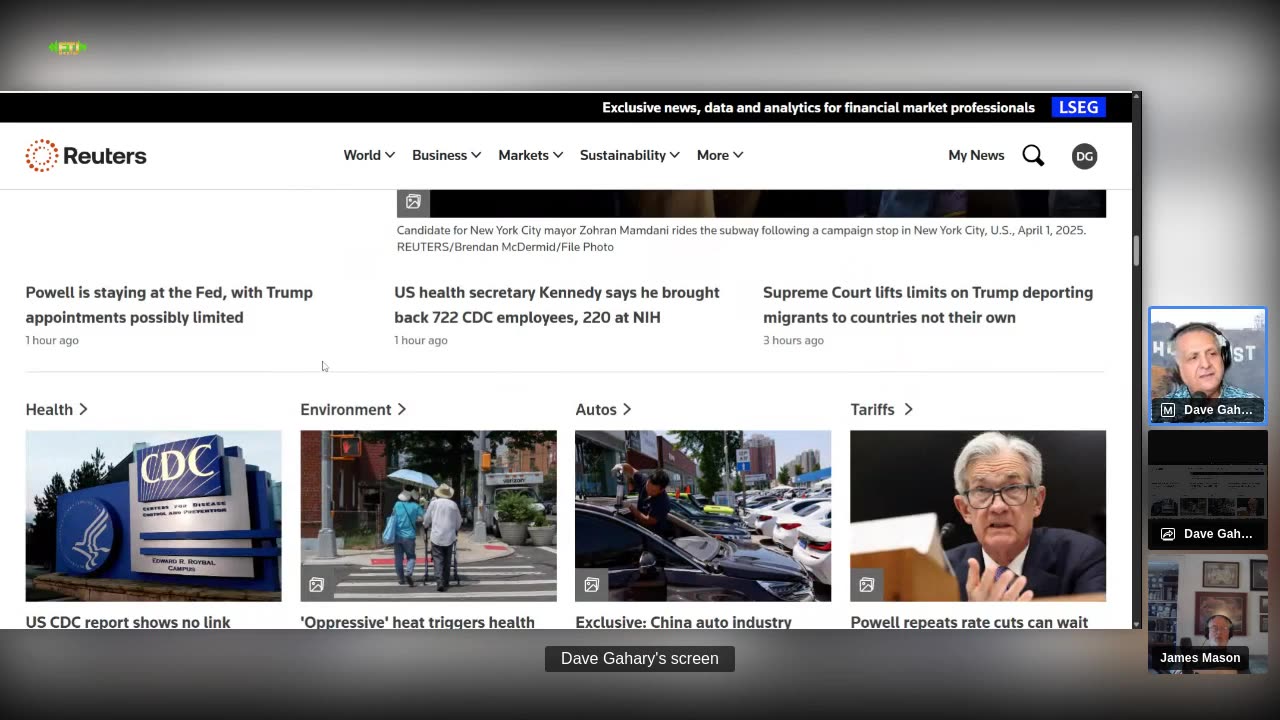
Task: Open the Tariffs section link
Action: [x=881, y=409]
